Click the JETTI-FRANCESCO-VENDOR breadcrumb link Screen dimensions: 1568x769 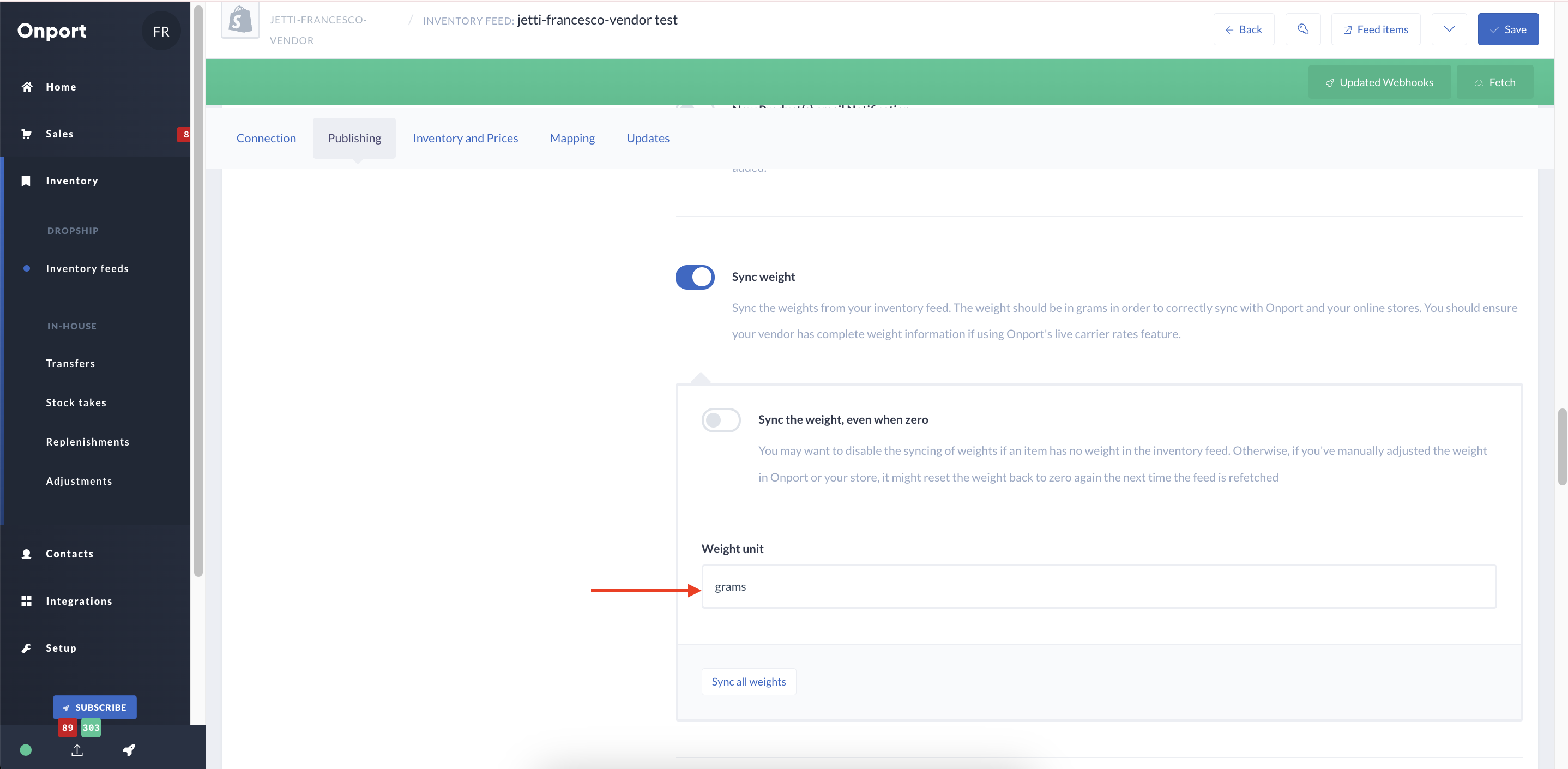click(x=318, y=30)
